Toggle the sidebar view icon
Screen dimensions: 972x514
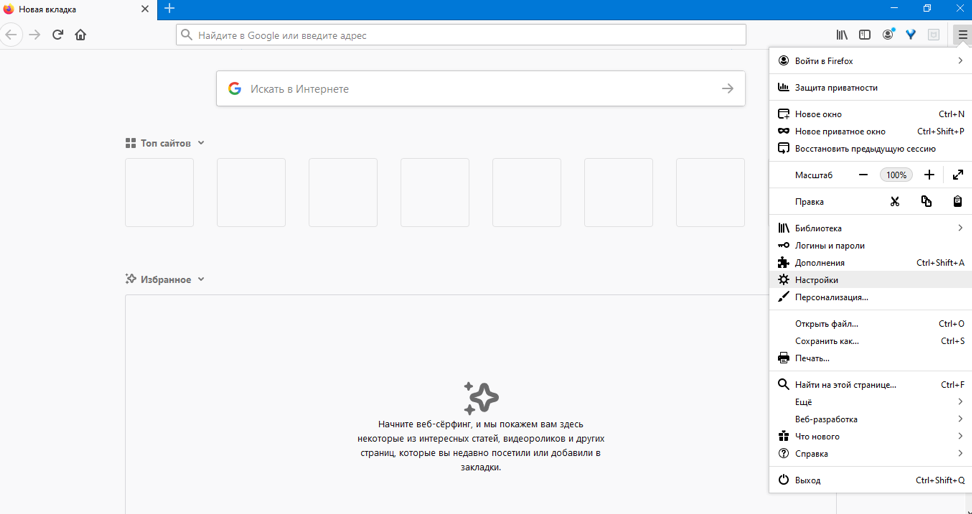pos(865,35)
